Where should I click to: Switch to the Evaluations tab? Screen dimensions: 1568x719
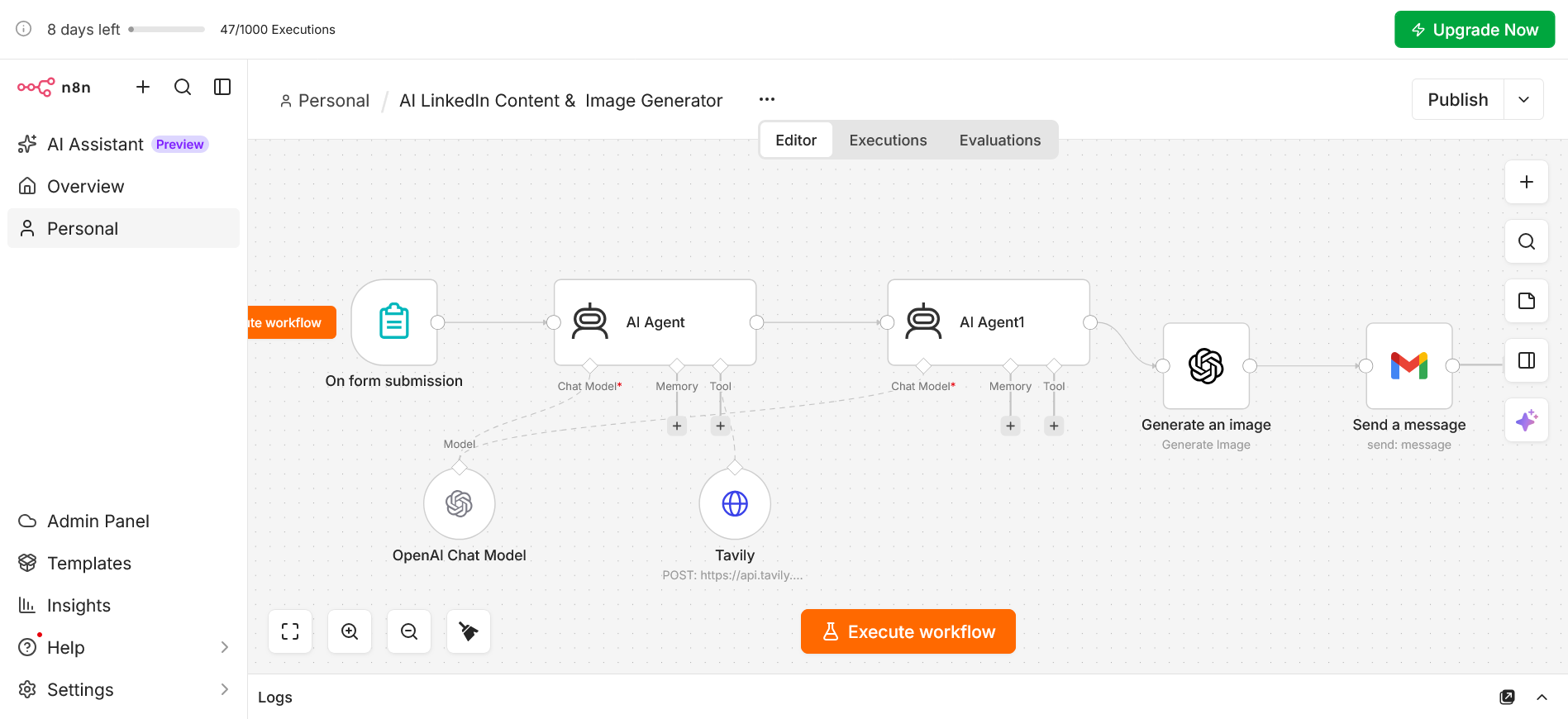[1000, 140]
